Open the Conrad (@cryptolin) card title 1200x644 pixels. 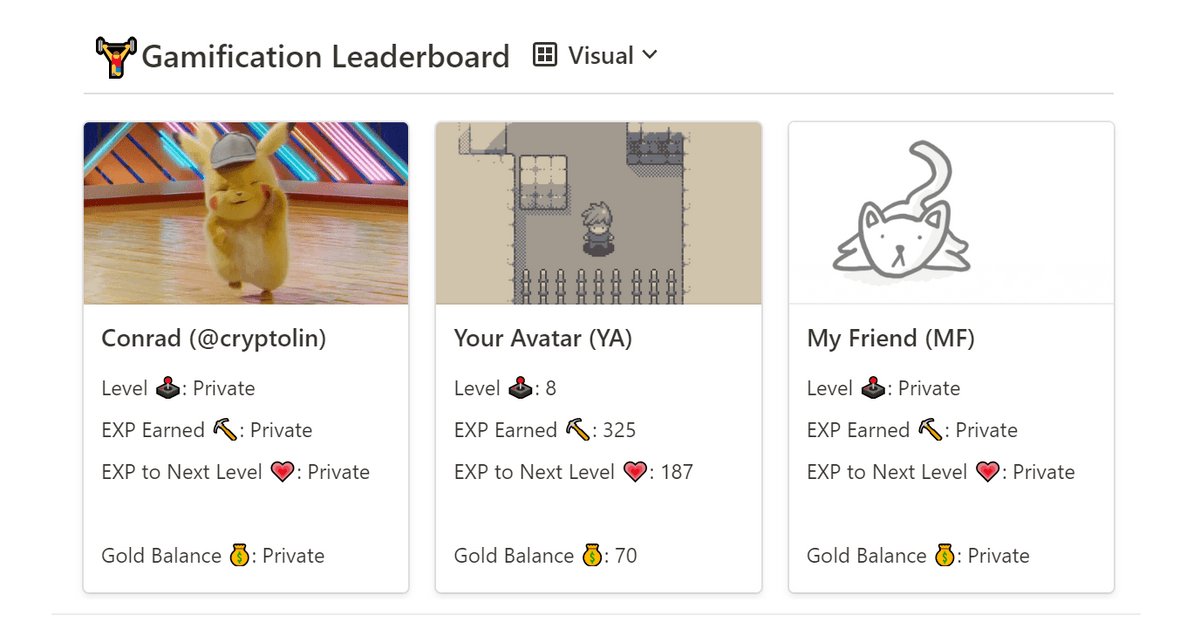214,339
